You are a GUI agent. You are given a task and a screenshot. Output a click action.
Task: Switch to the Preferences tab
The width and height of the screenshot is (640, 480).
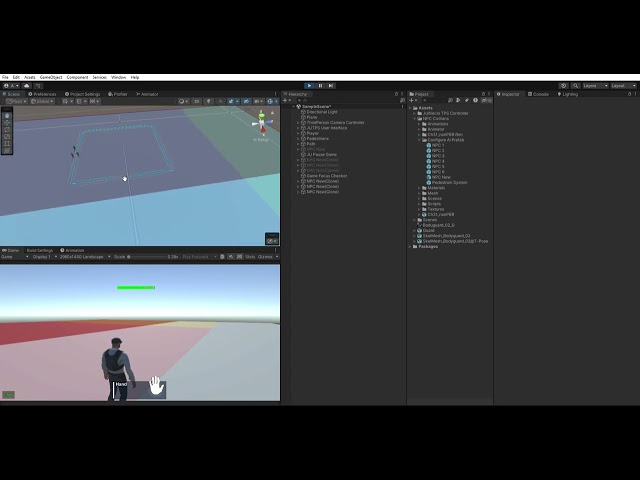(42, 94)
